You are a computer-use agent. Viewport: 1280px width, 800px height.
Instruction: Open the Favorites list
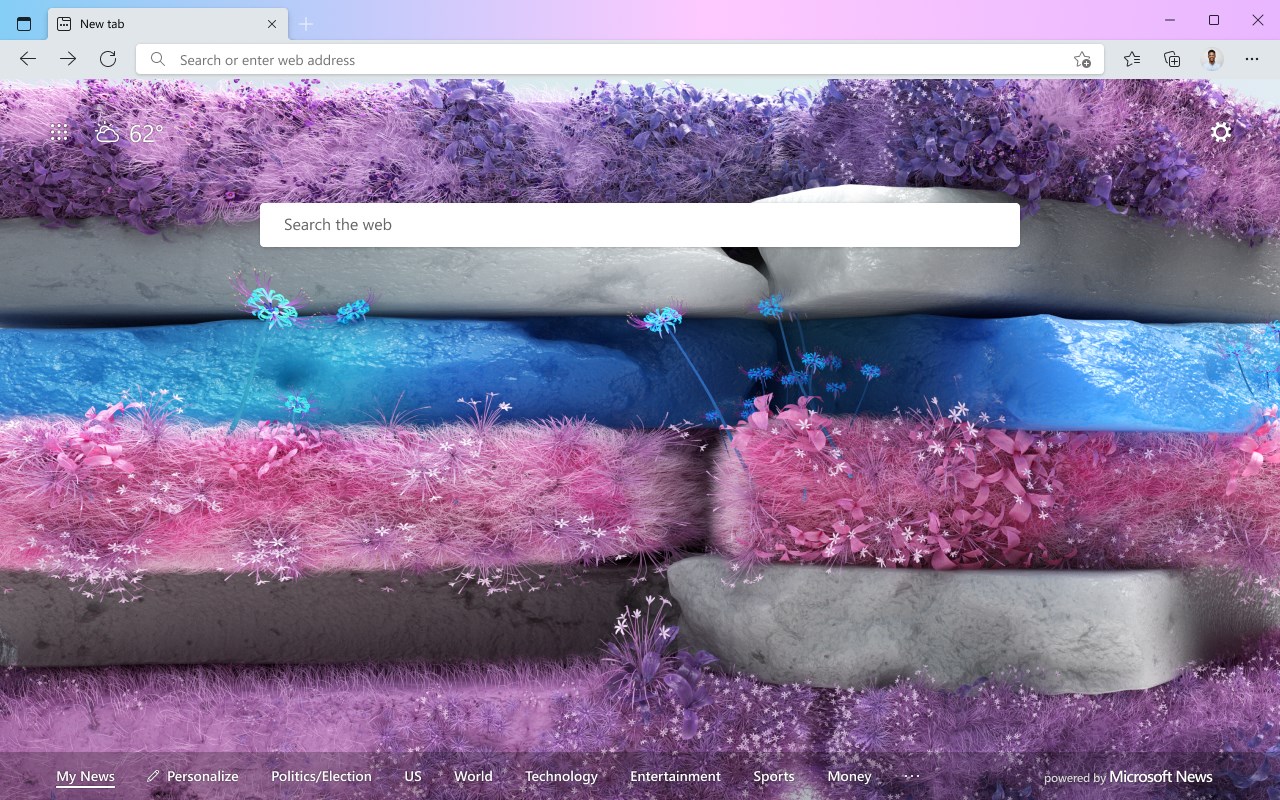point(1132,59)
